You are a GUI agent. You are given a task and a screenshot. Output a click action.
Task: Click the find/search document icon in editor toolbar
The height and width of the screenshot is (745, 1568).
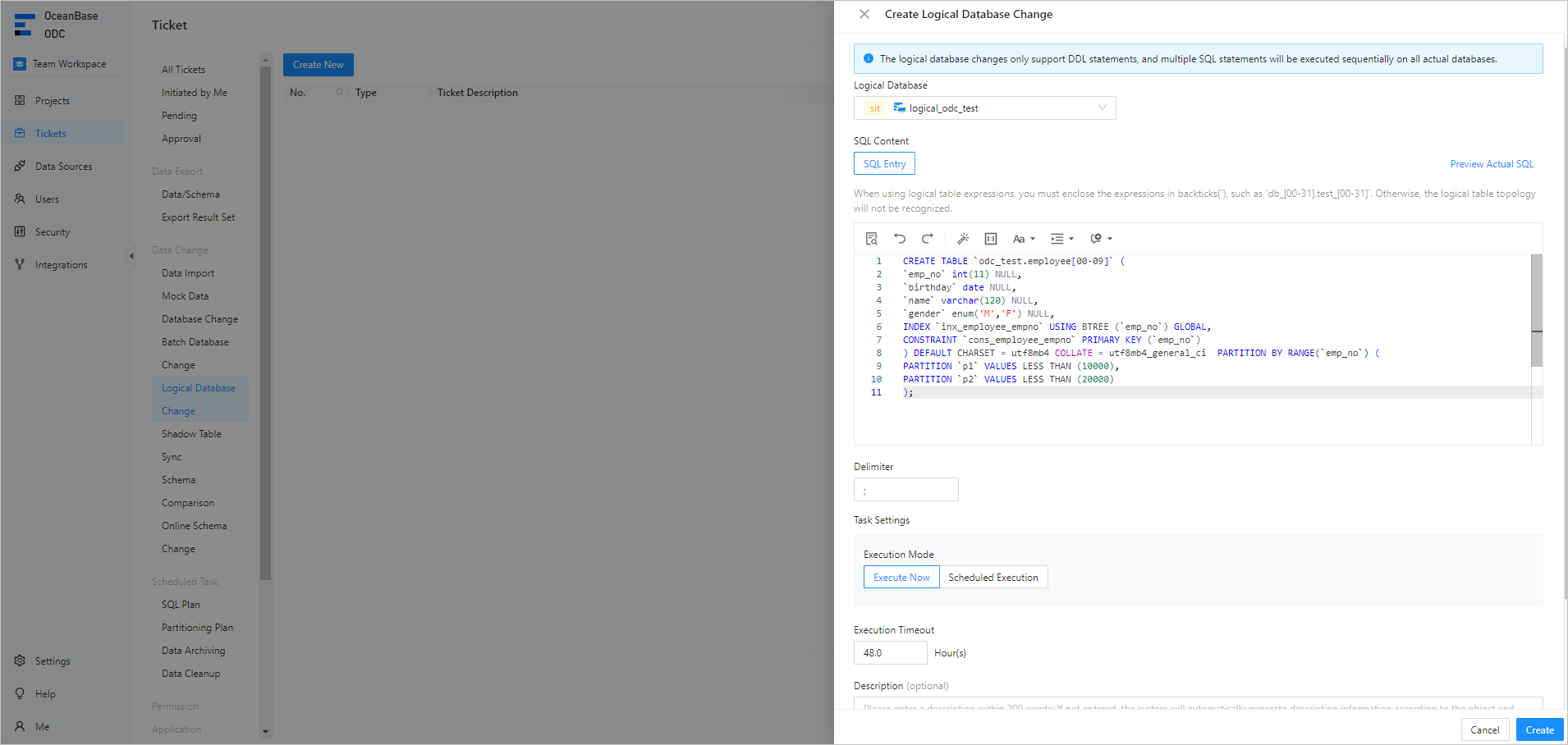point(872,239)
